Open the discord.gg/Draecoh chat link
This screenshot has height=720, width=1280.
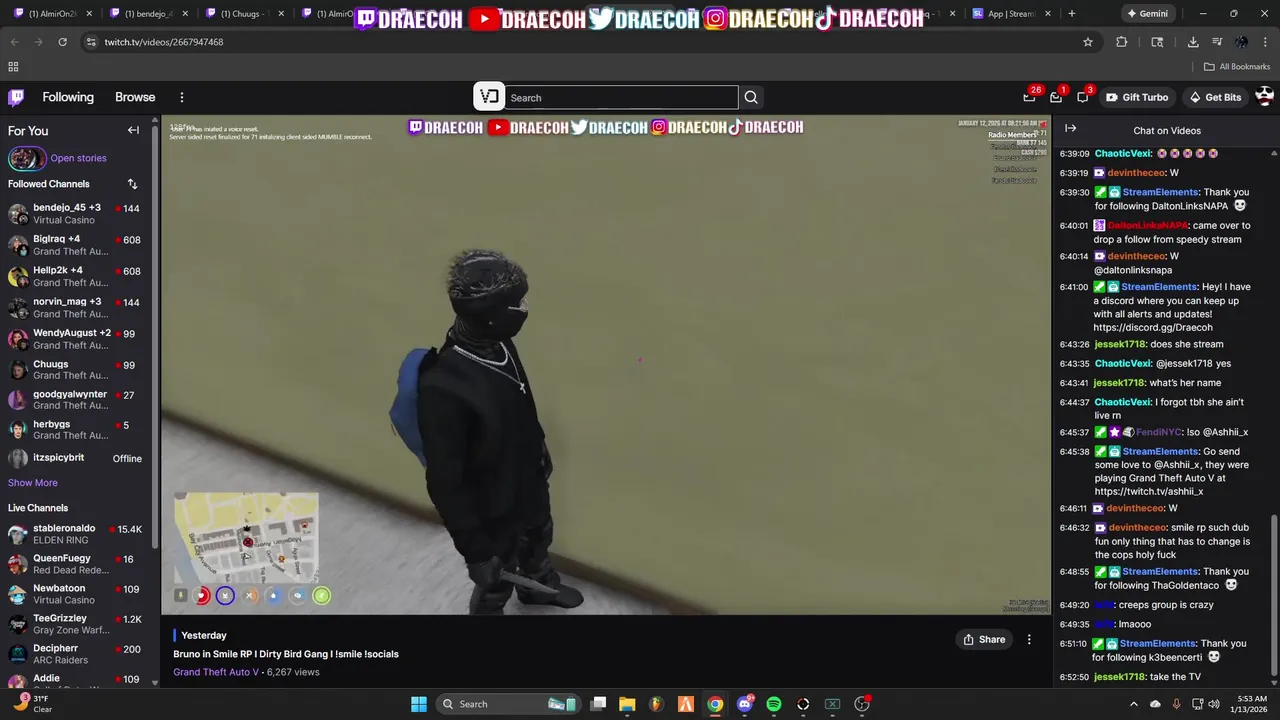(1153, 327)
